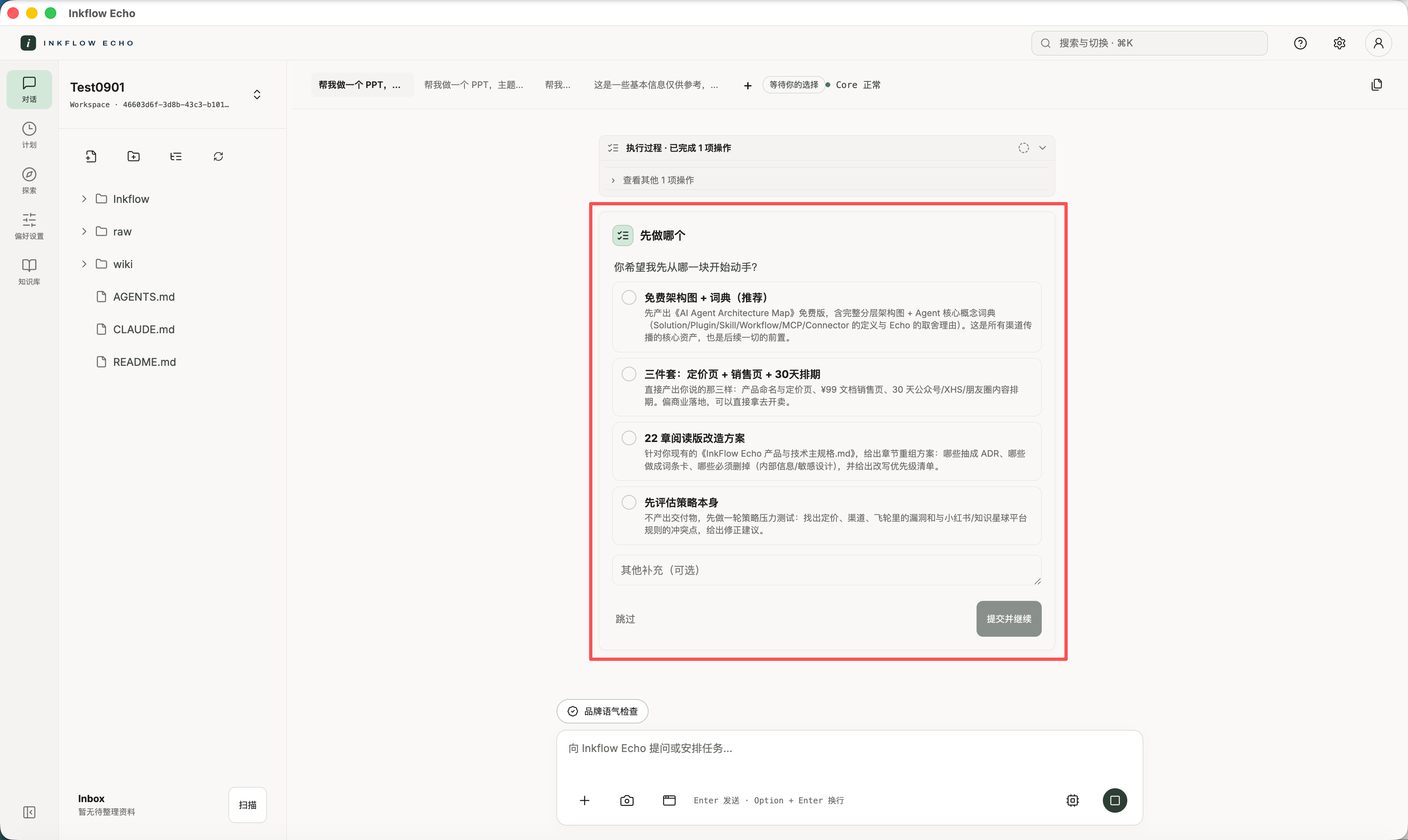Click the copy conversation icon
This screenshot has width=1408, height=840.
(x=1377, y=85)
